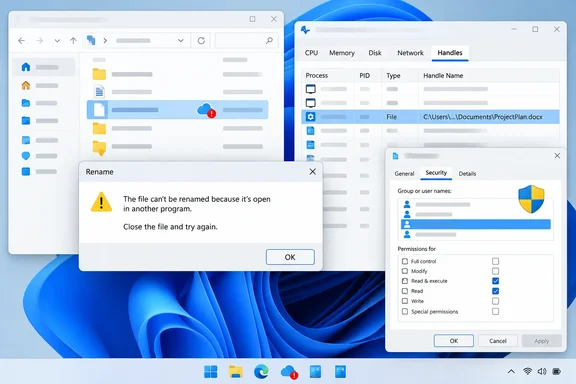Viewport: 576px width, 384px height.
Task: Click the Apply button in properties dialog
Action: pyautogui.click(x=541, y=341)
